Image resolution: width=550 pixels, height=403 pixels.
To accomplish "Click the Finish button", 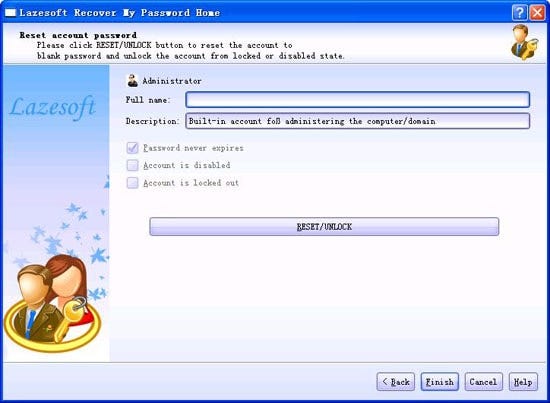I will click(x=440, y=382).
